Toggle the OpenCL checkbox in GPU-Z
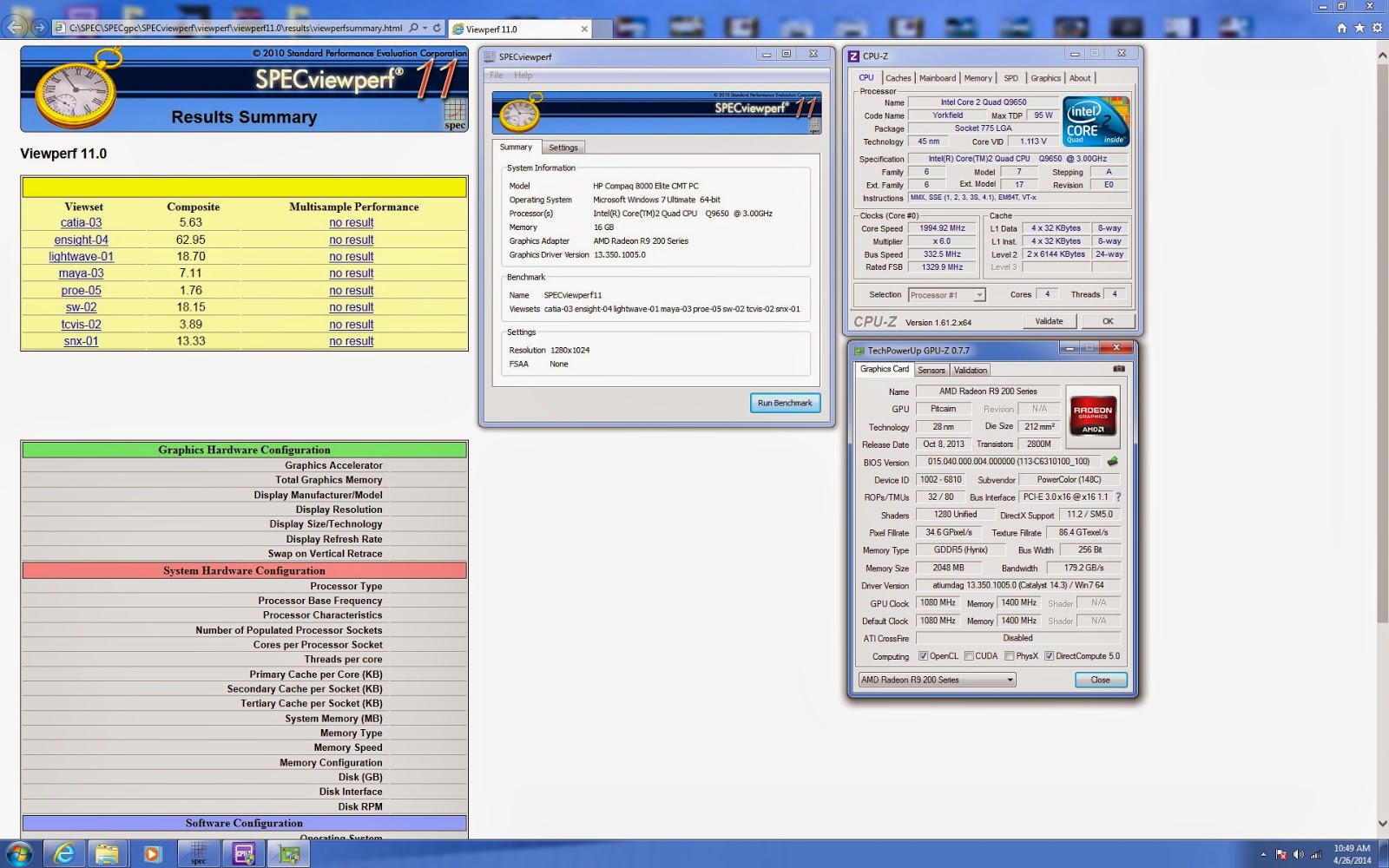Viewport: 1389px width, 868px height. pyautogui.click(x=923, y=656)
